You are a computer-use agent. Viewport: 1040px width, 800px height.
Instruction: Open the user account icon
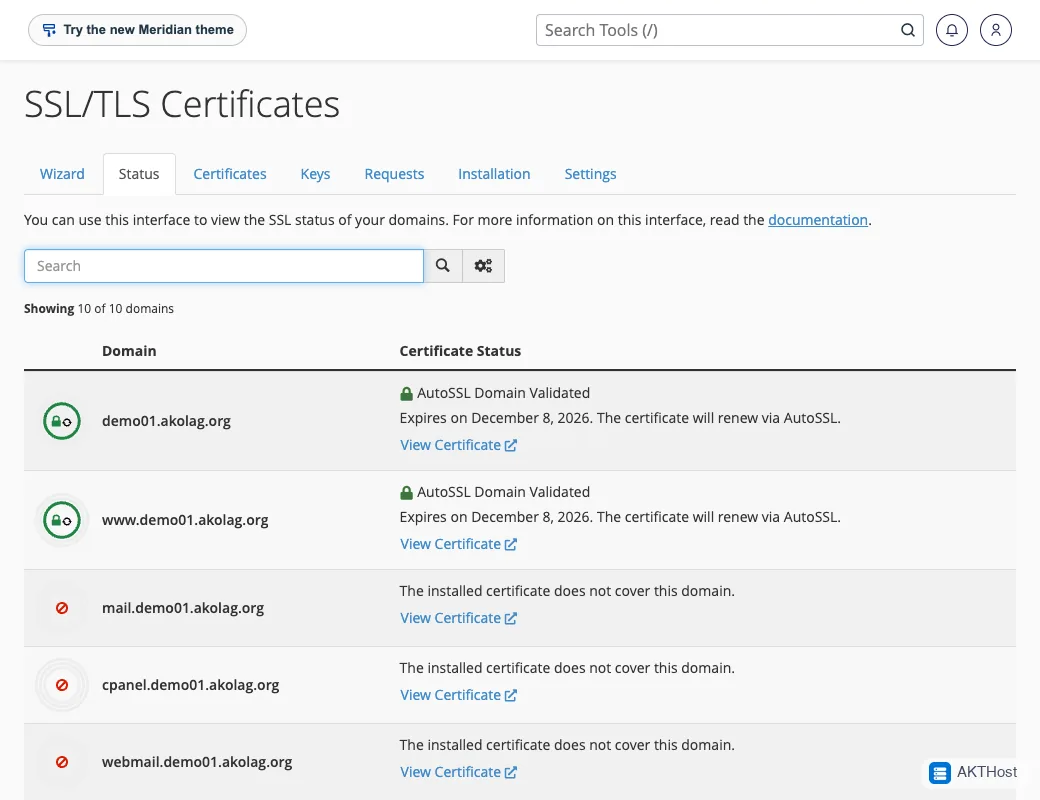996,30
